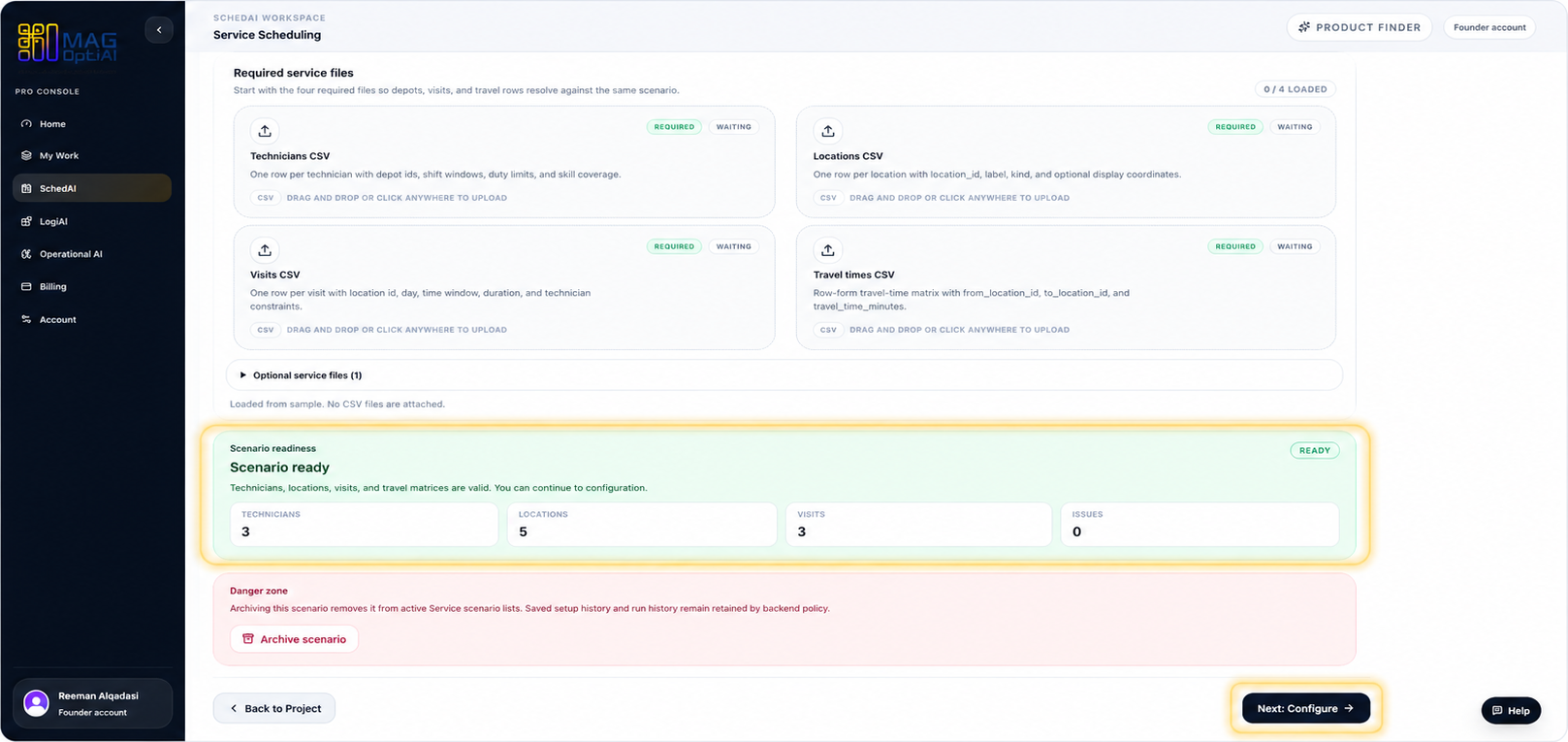The width and height of the screenshot is (1568, 742).
Task: Open Operational AI in the sidebar
Action: [92, 254]
